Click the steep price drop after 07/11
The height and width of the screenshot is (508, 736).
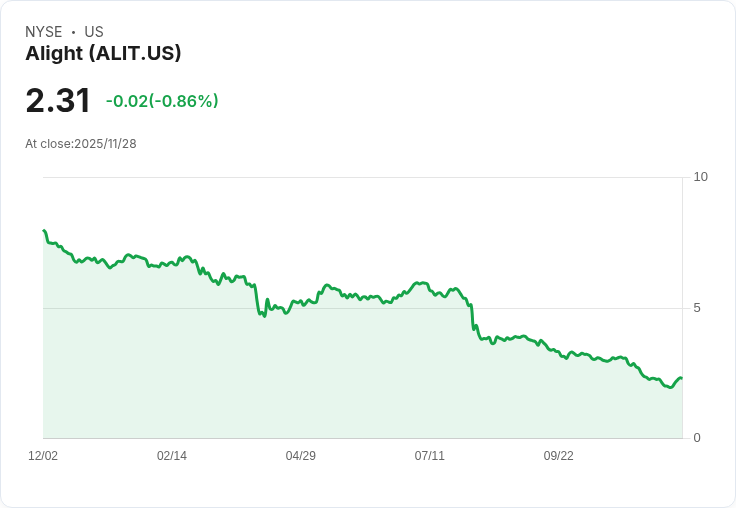[473, 316]
